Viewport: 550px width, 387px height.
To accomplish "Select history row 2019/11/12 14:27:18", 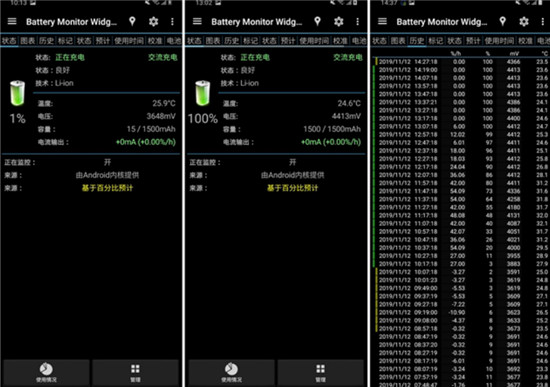I will (x=462, y=62).
